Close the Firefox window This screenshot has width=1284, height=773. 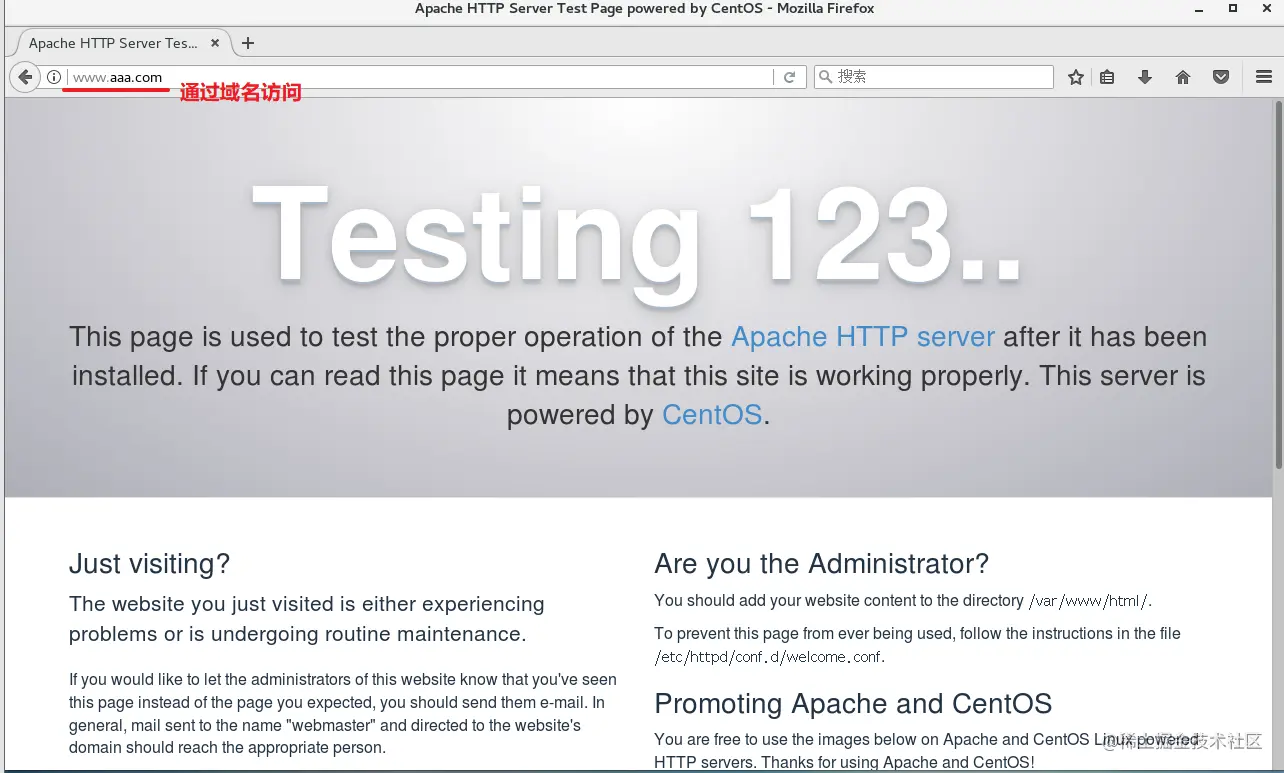click(x=1268, y=8)
